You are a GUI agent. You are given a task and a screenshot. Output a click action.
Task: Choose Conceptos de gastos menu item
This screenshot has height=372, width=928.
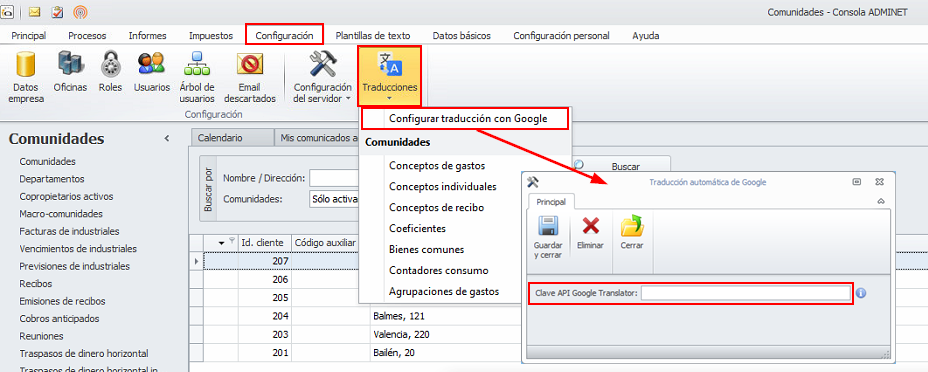[437, 166]
